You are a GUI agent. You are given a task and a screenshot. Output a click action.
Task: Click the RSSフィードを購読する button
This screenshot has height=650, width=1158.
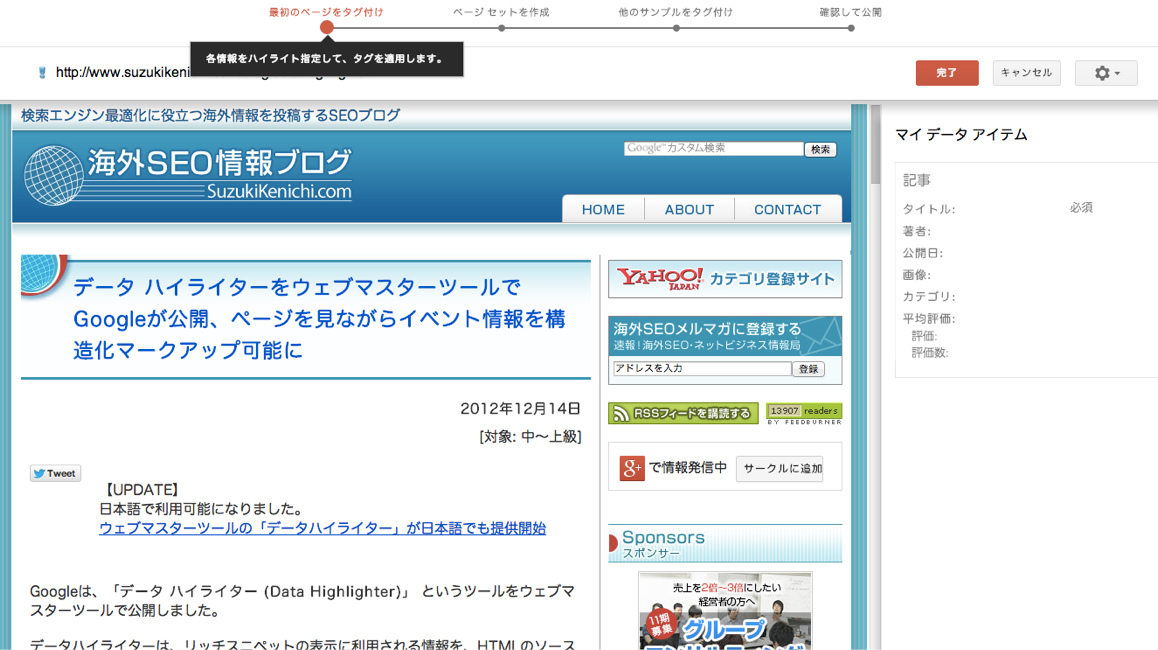tap(683, 414)
